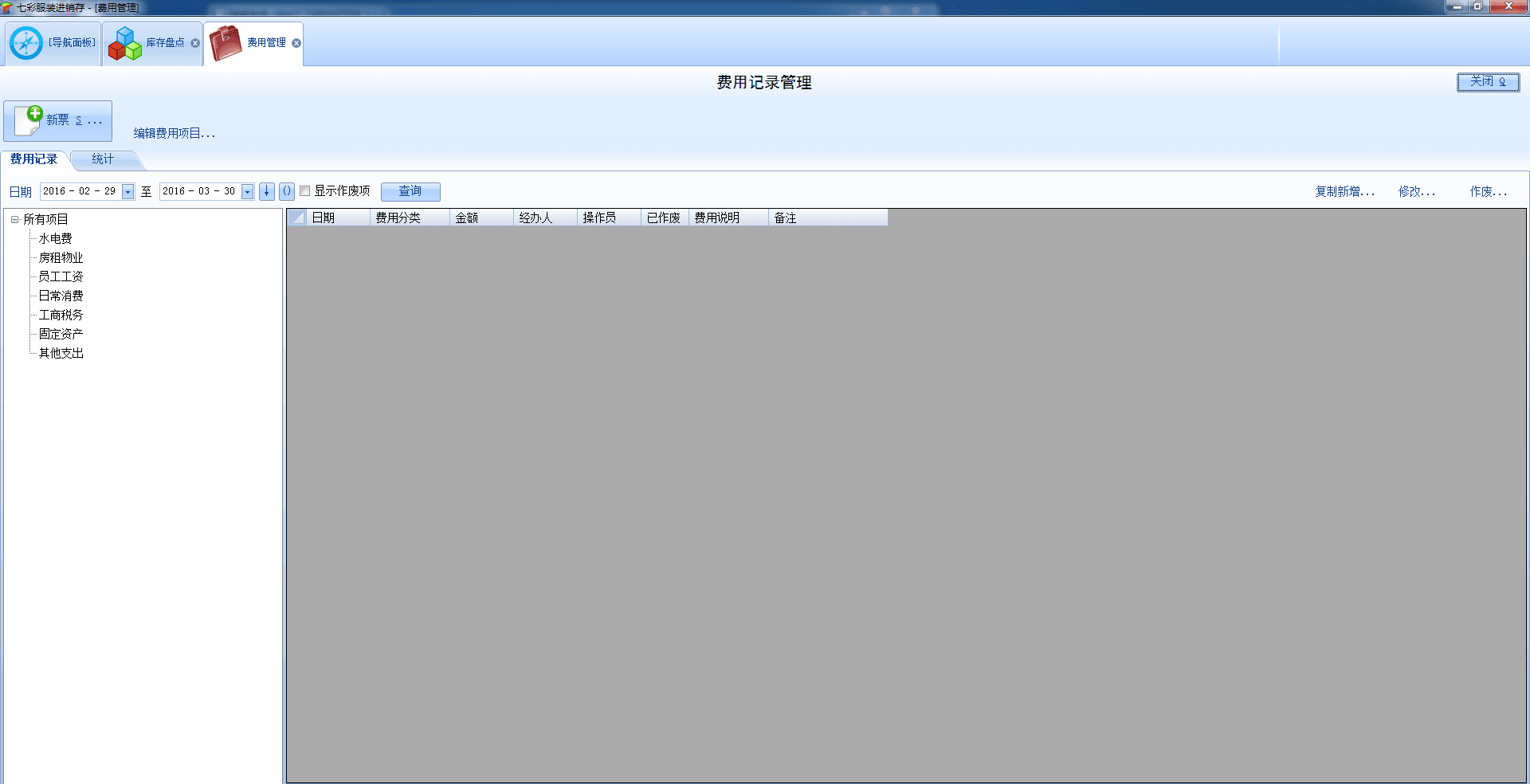Close the 库存盘点 tab

[x=195, y=43]
